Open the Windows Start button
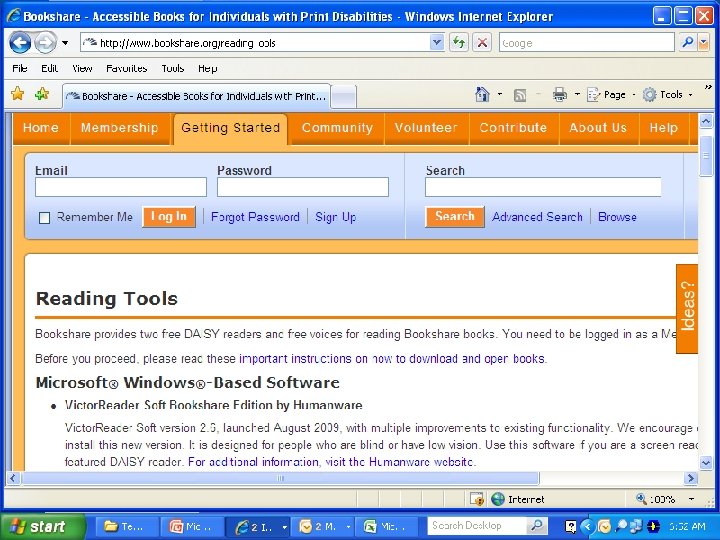The height and width of the screenshot is (540, 720). (x=43, y=526)
